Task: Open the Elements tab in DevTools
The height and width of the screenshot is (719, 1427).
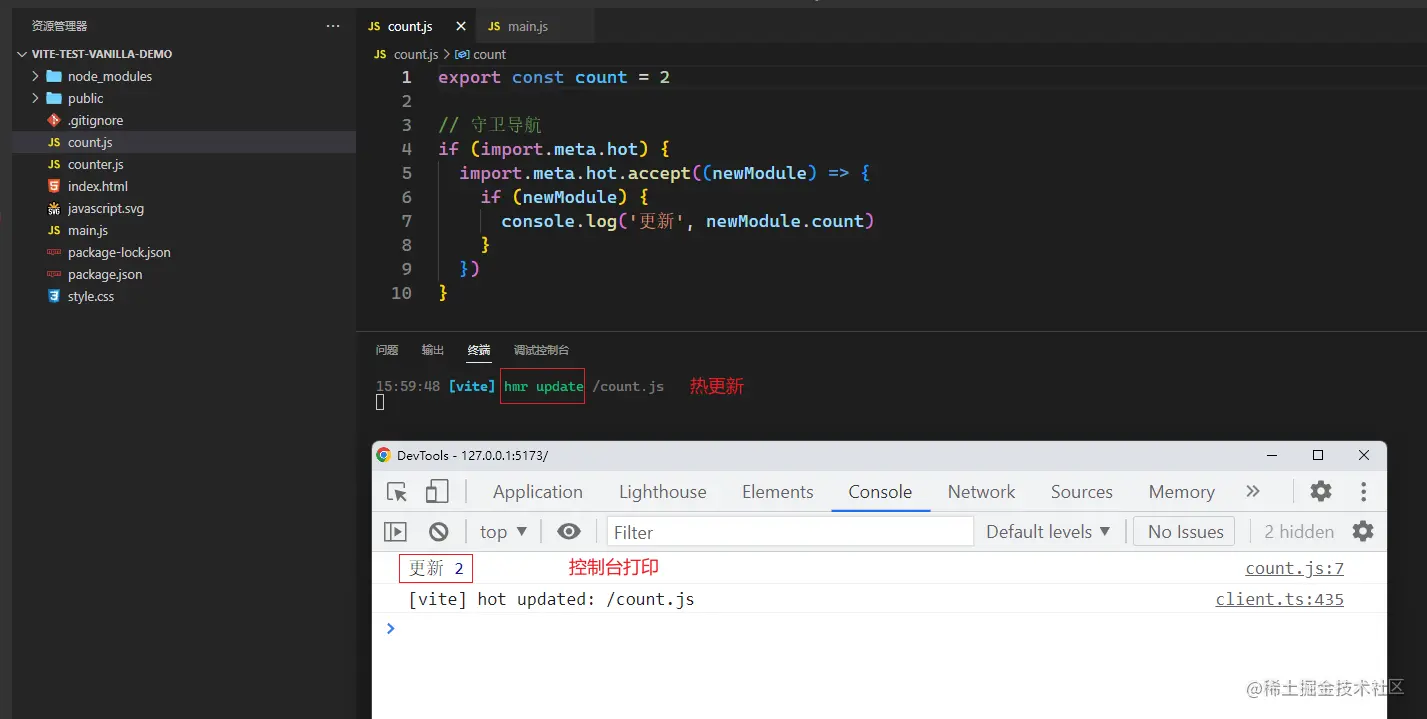Action: click(x=778, y=492)
